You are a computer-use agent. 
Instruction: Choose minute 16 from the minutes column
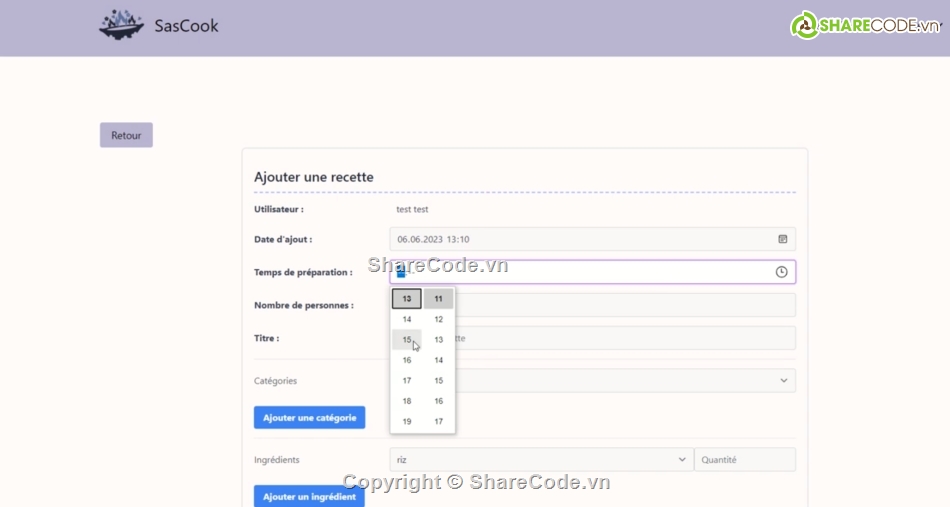pyautogui.click(x=438, y=401)
